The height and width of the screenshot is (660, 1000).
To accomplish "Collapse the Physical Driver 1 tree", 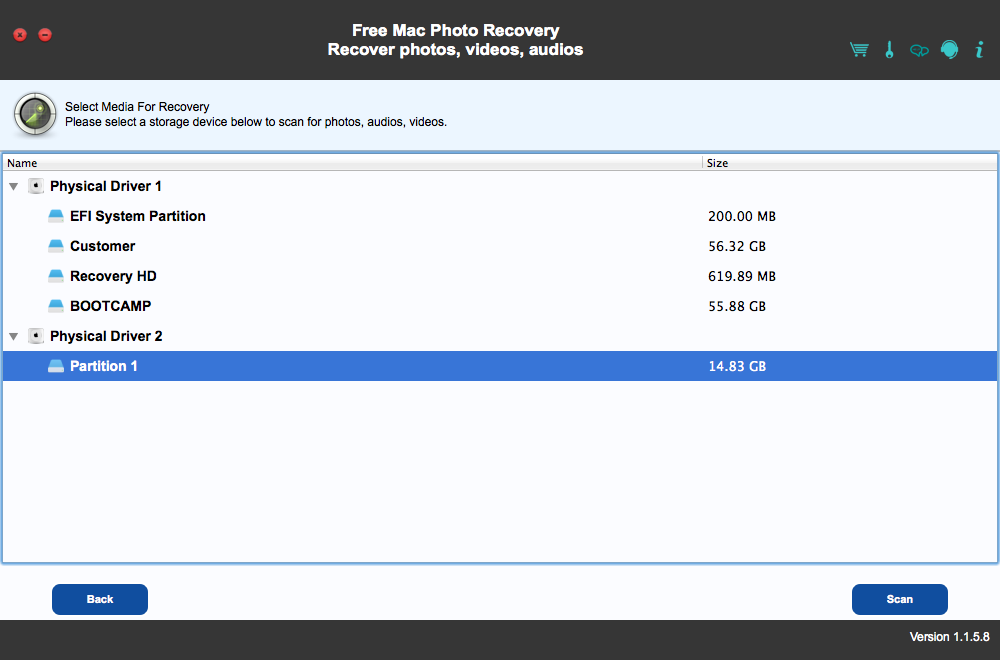I will [13, 187].
